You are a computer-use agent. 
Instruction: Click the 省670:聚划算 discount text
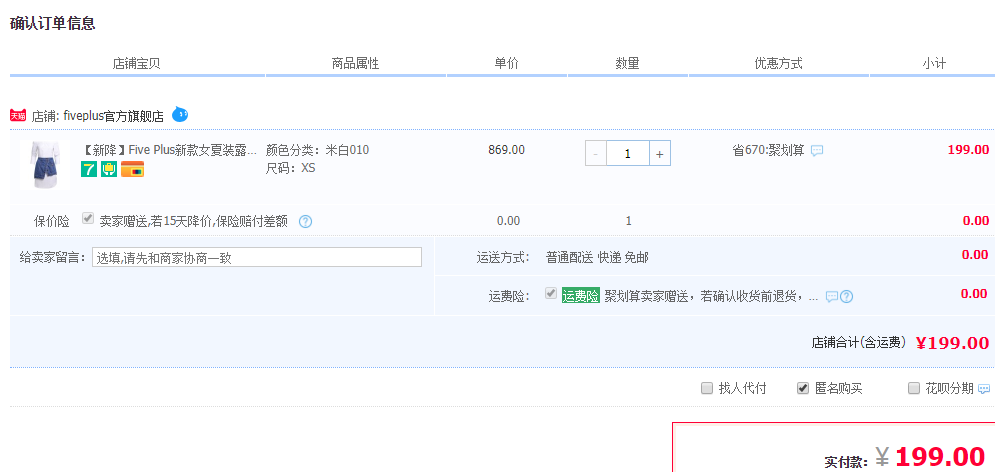[x=768, y=150]
